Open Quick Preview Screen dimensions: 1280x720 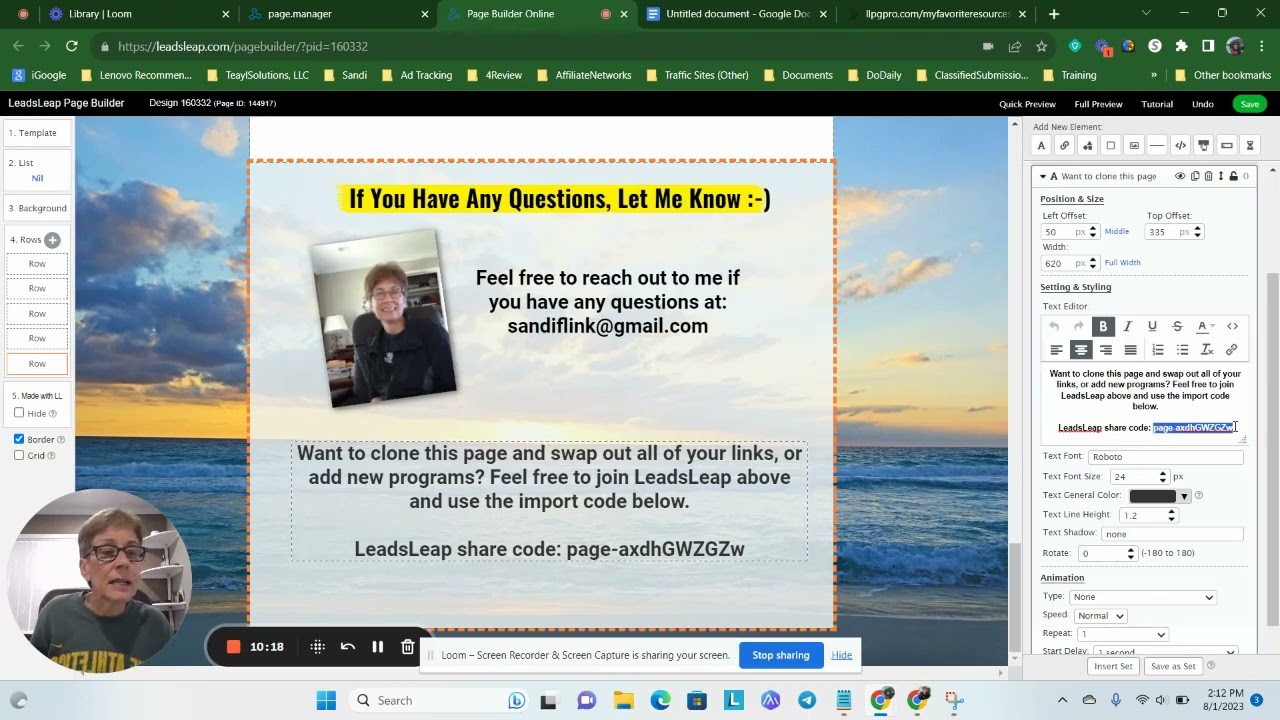click(x=1027, y=104)
